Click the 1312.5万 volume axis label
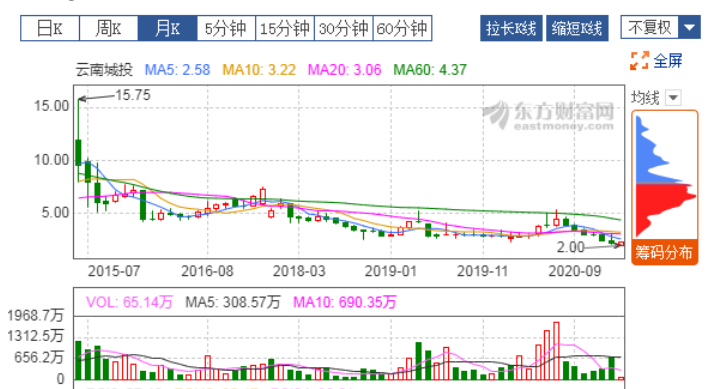 coord(36,336)
